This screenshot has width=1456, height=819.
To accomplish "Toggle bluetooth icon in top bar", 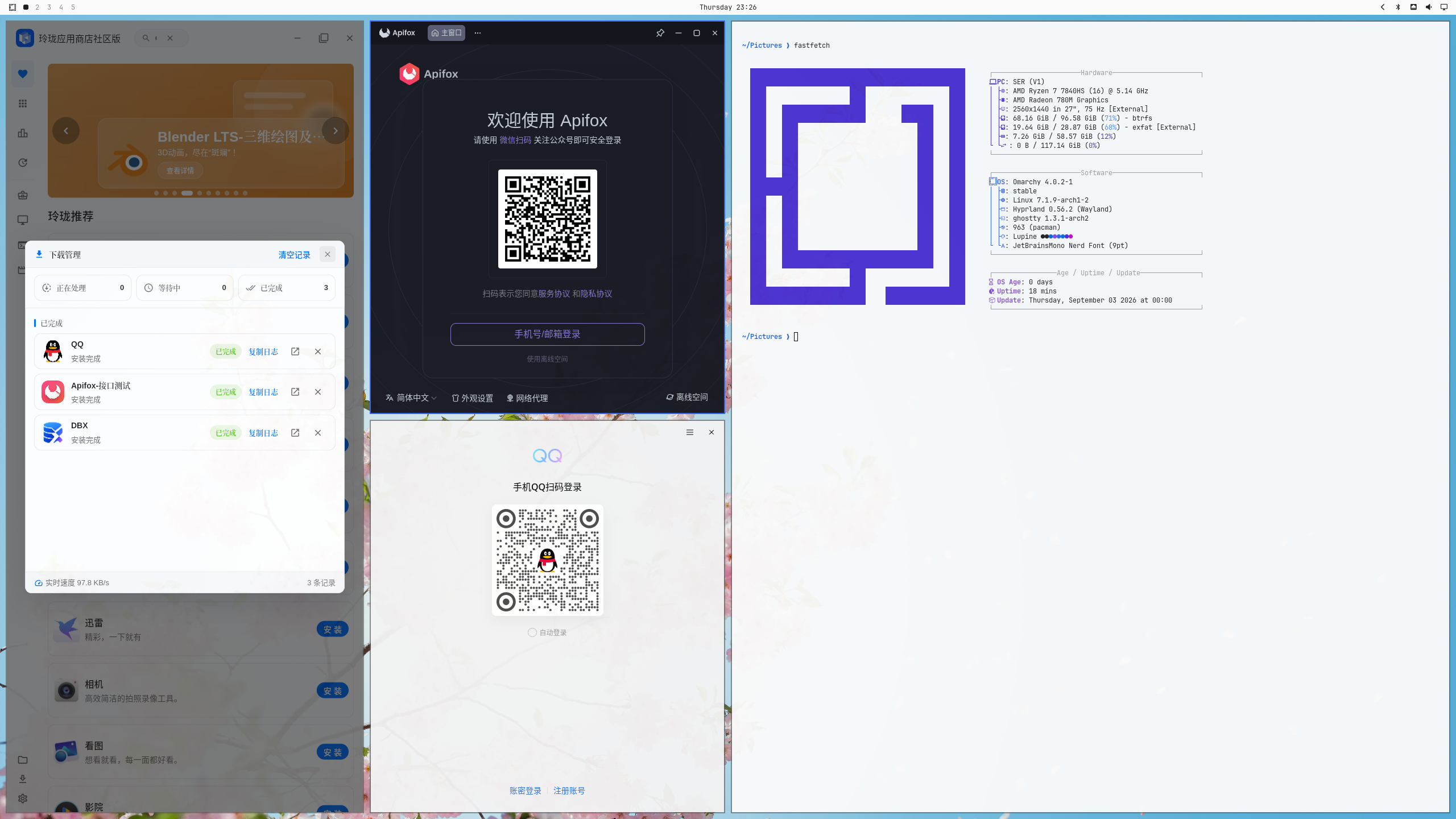I will [1398, 7].
